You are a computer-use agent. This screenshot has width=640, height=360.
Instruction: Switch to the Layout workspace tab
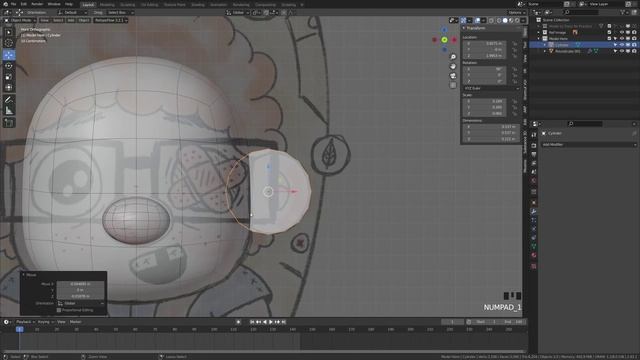pyautogui.click(x=88, y=4)
